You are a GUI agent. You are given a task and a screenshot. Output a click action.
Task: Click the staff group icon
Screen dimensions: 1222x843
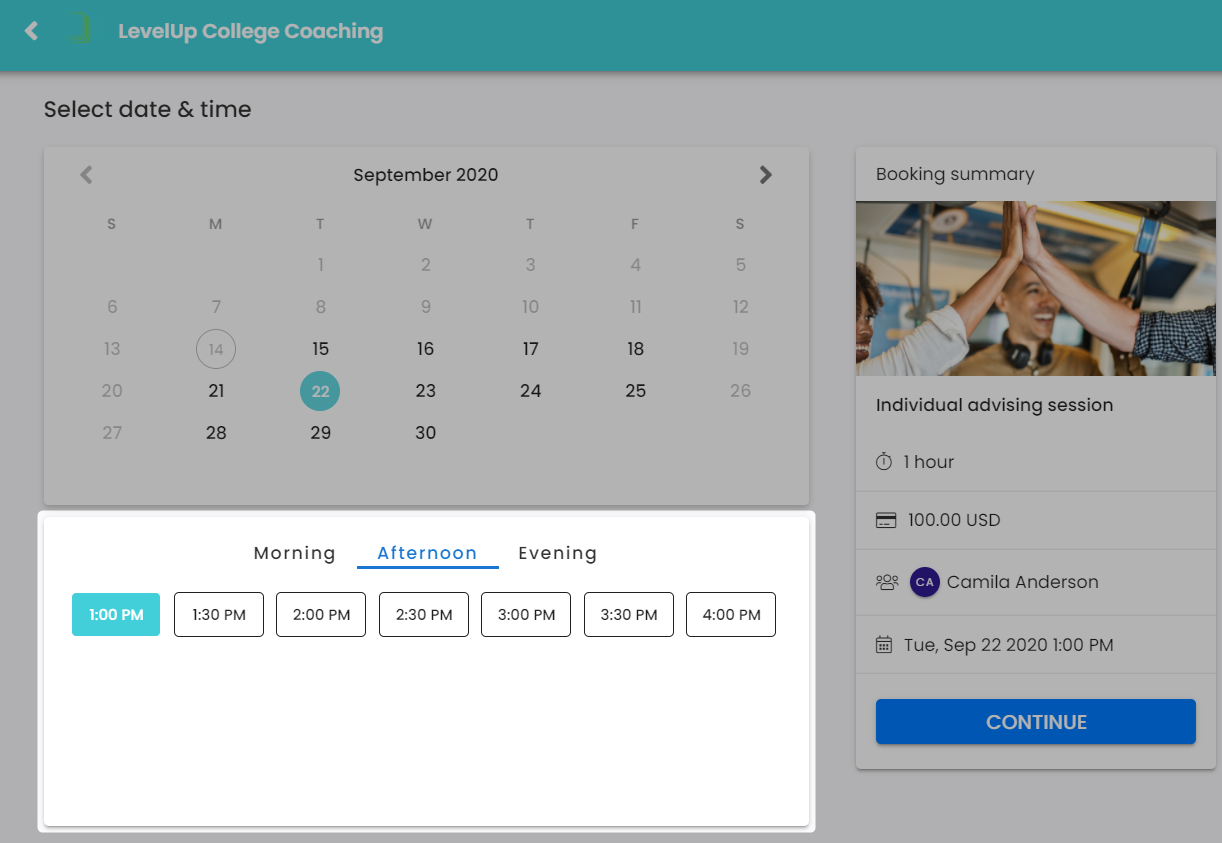click(886, 582)
